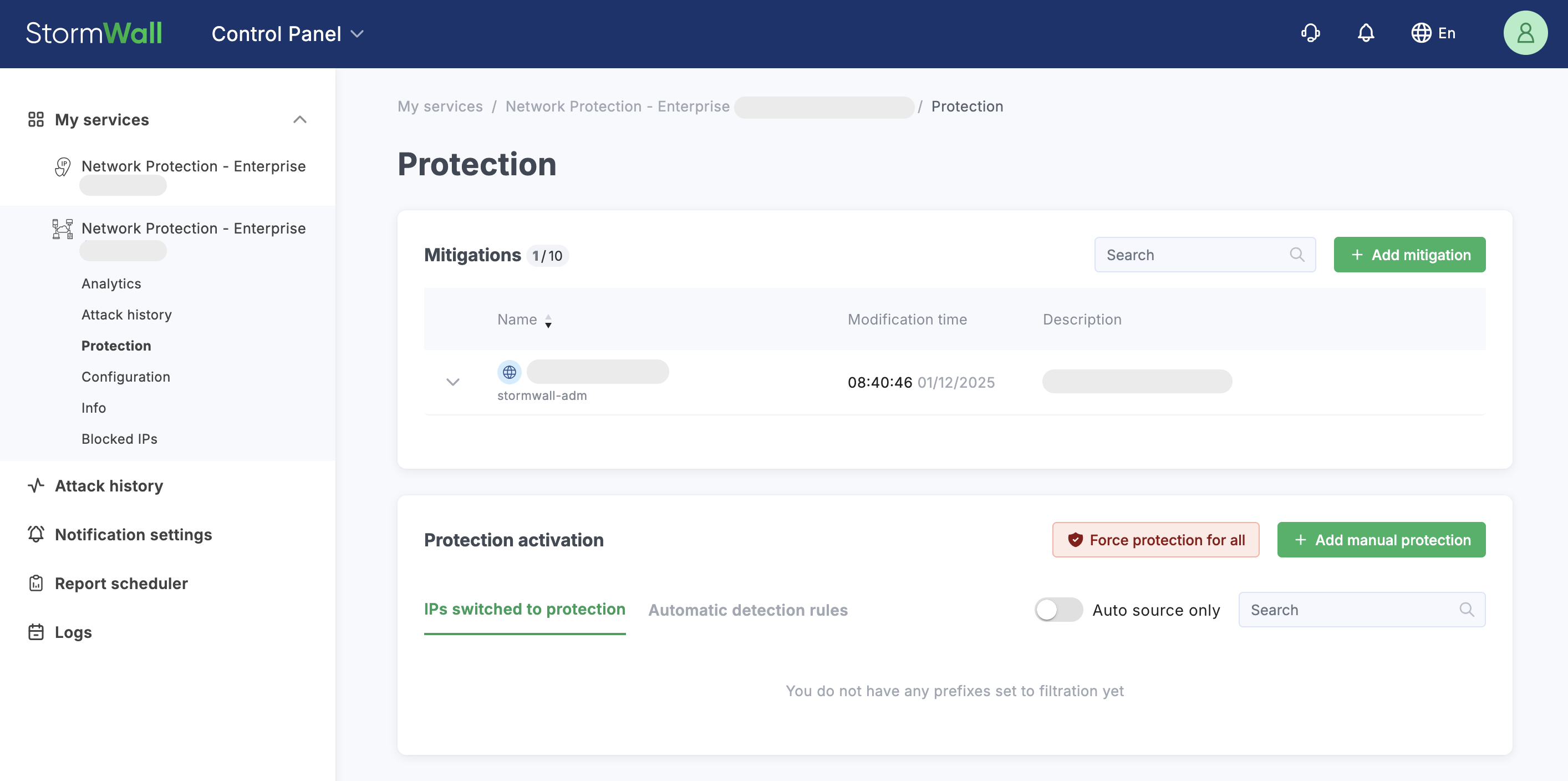Click Force protection for all
The image size is (1568, 781).
click(x=1155, y=539)
